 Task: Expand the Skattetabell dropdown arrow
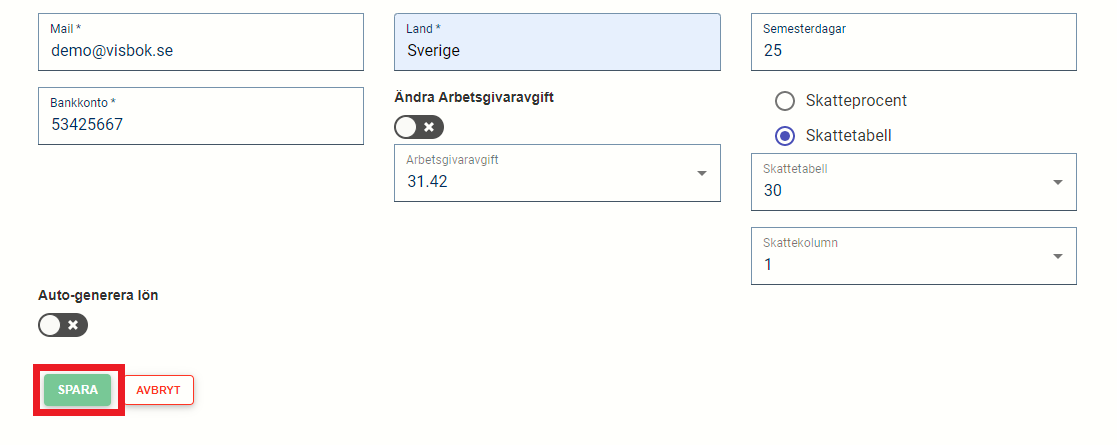[x=1058, y=182]
